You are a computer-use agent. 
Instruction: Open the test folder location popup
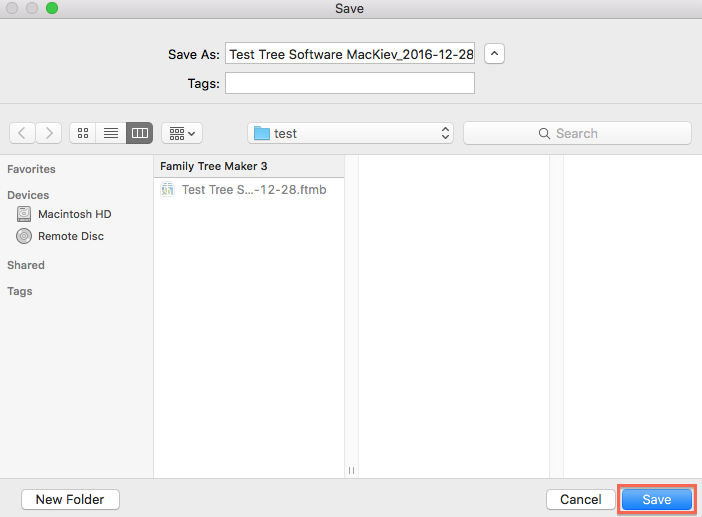[351, 133]
